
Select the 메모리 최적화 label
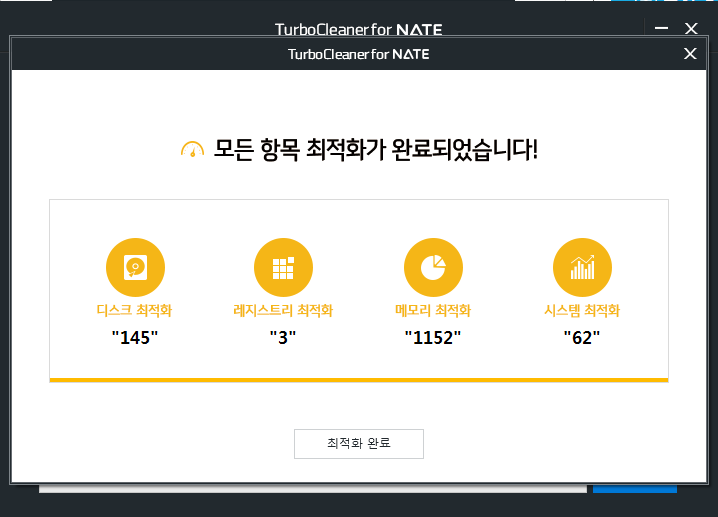coord(433,310)
